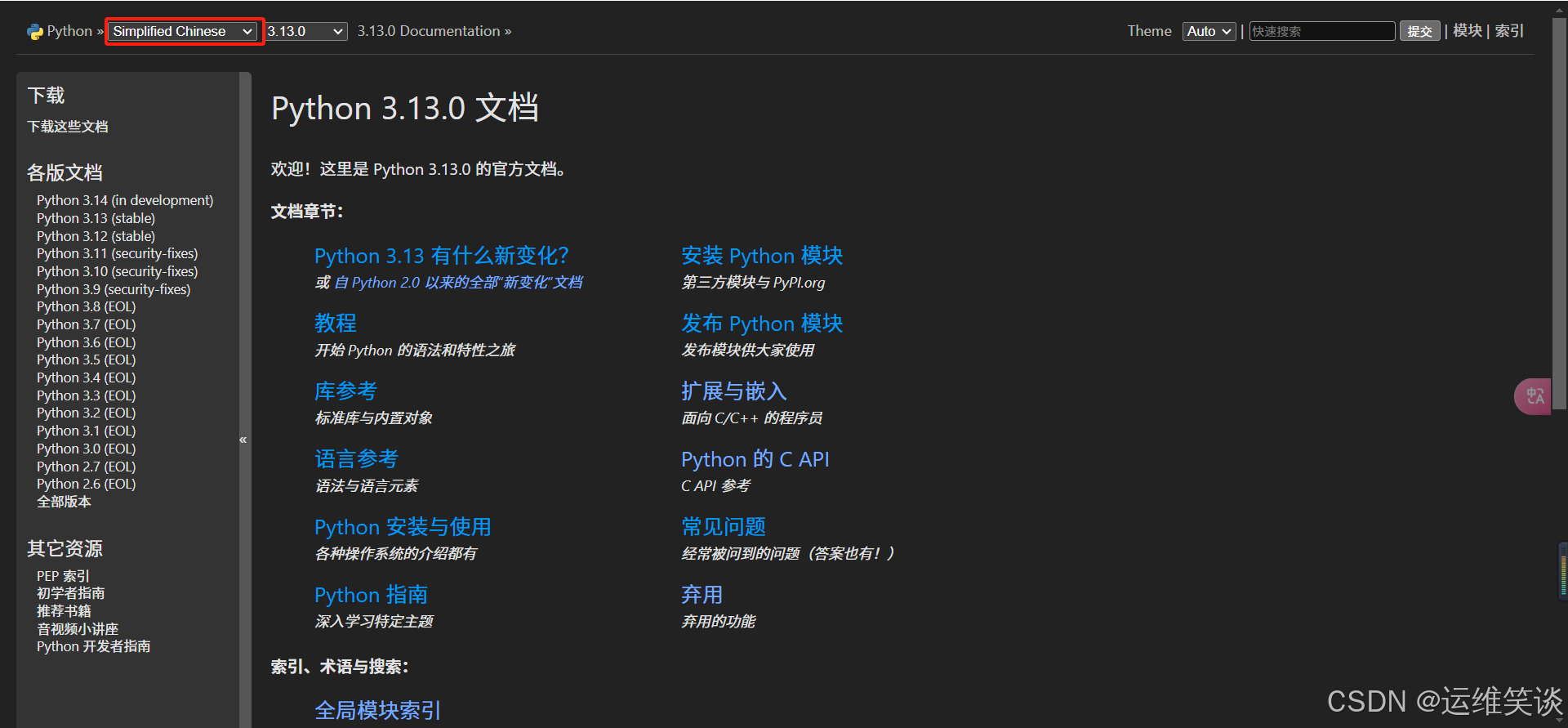Open Python 3.11 (security-fixes) docs
The width and height of the screenshot is (1568, 728).
(x=117, y=253)
